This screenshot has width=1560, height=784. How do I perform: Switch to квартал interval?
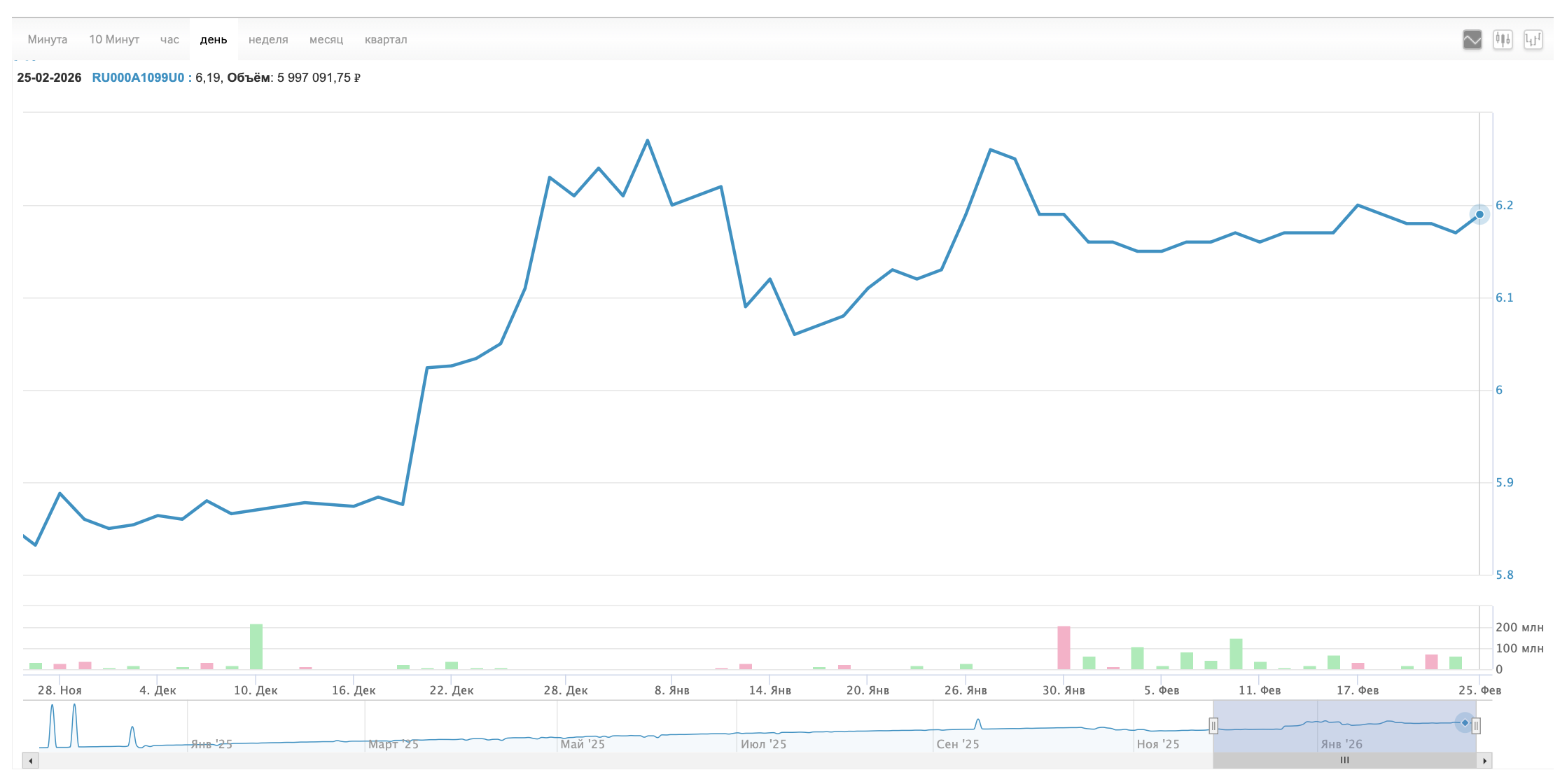386,40
